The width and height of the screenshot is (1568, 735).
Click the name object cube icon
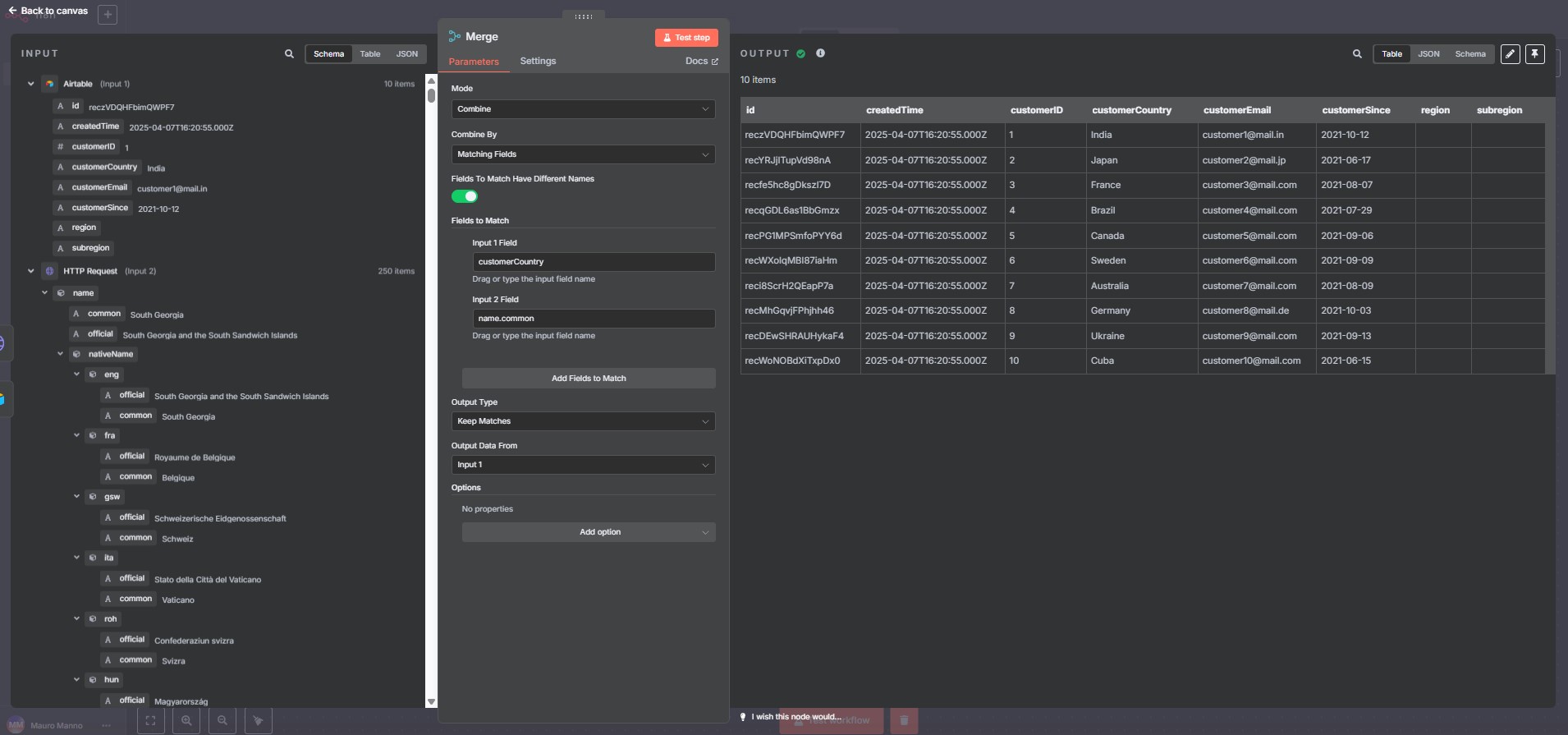click(x=61, y=293)
